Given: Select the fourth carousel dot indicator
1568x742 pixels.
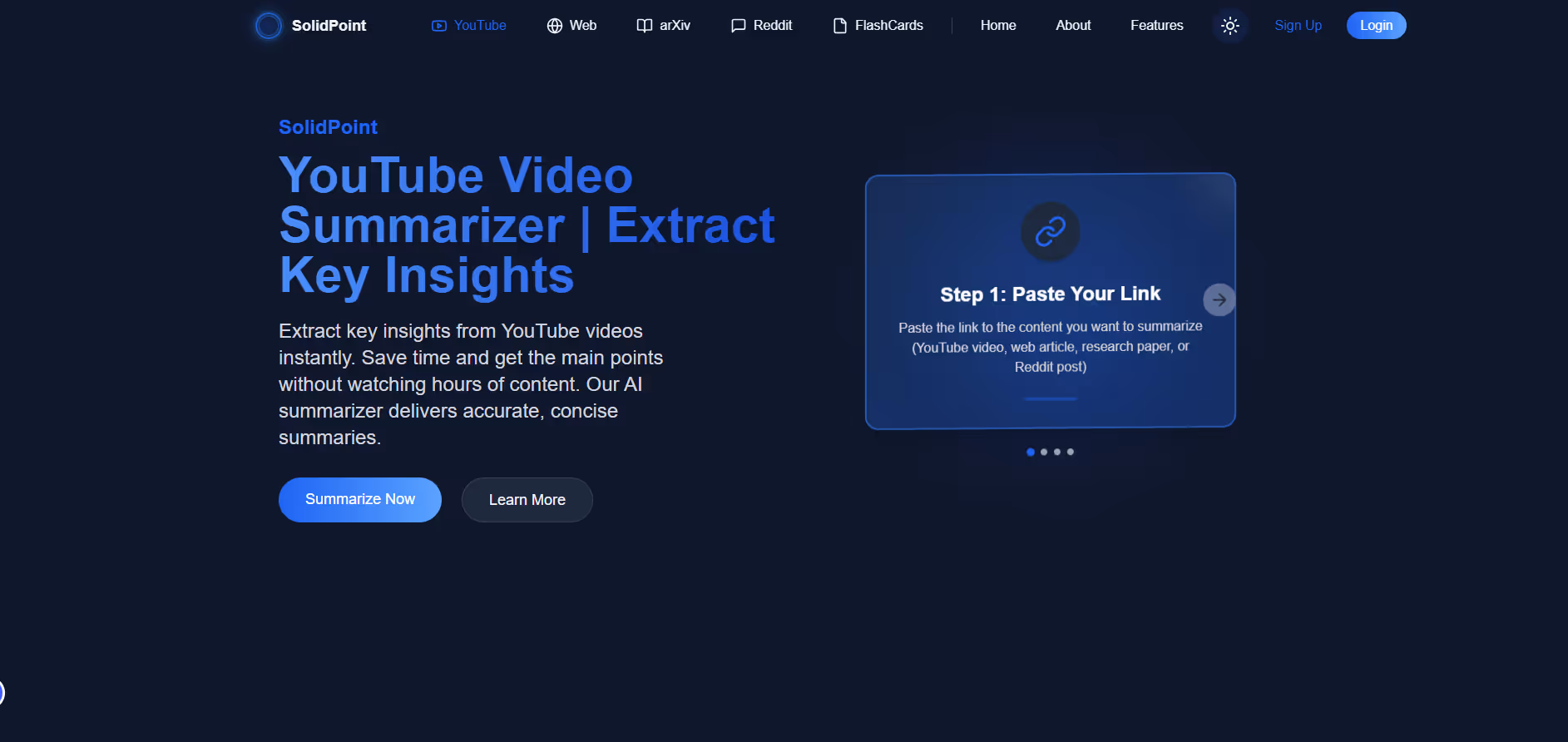Looking at the screenshot, I should pos(1071,452).
